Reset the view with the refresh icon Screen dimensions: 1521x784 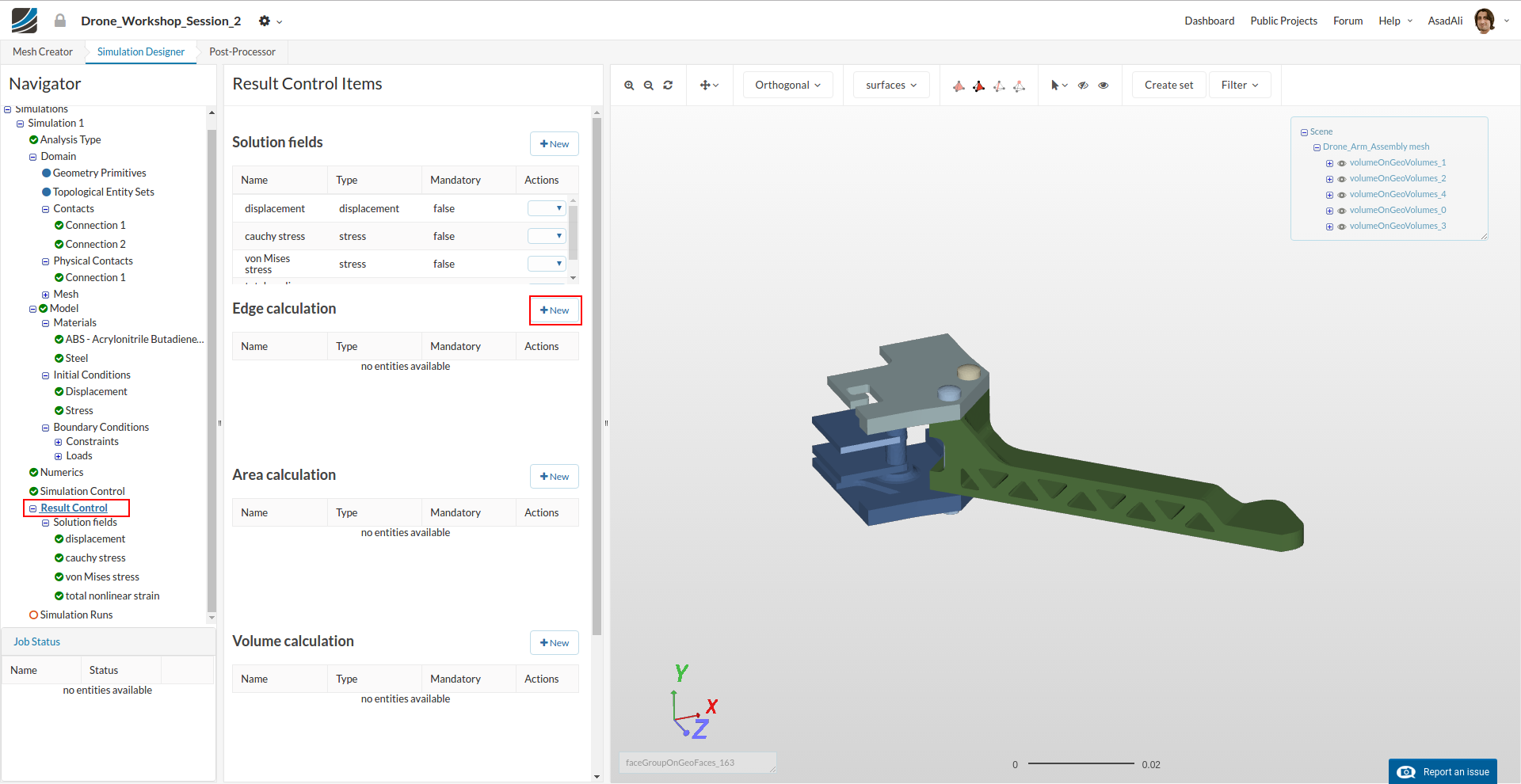tap(668, 86)
